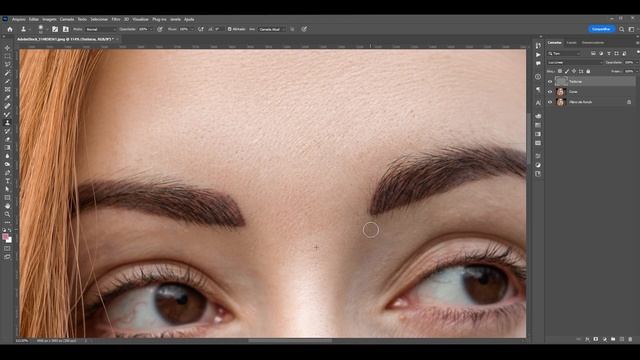Open the Edit Toolbar three-dots button
This screenshot has height=360, width=640.
(x=7, y=222)
